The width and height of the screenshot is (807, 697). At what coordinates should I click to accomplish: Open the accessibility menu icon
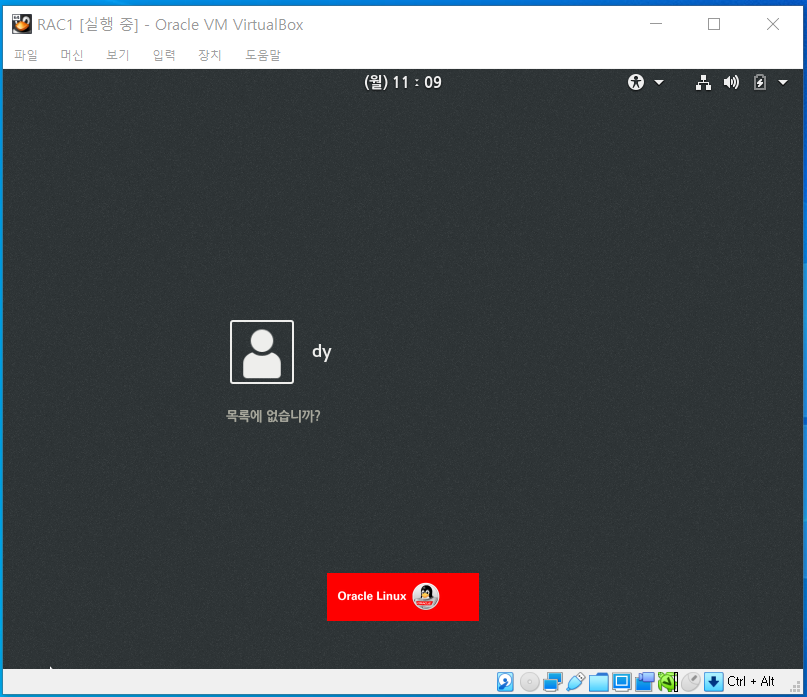(636, 82)
